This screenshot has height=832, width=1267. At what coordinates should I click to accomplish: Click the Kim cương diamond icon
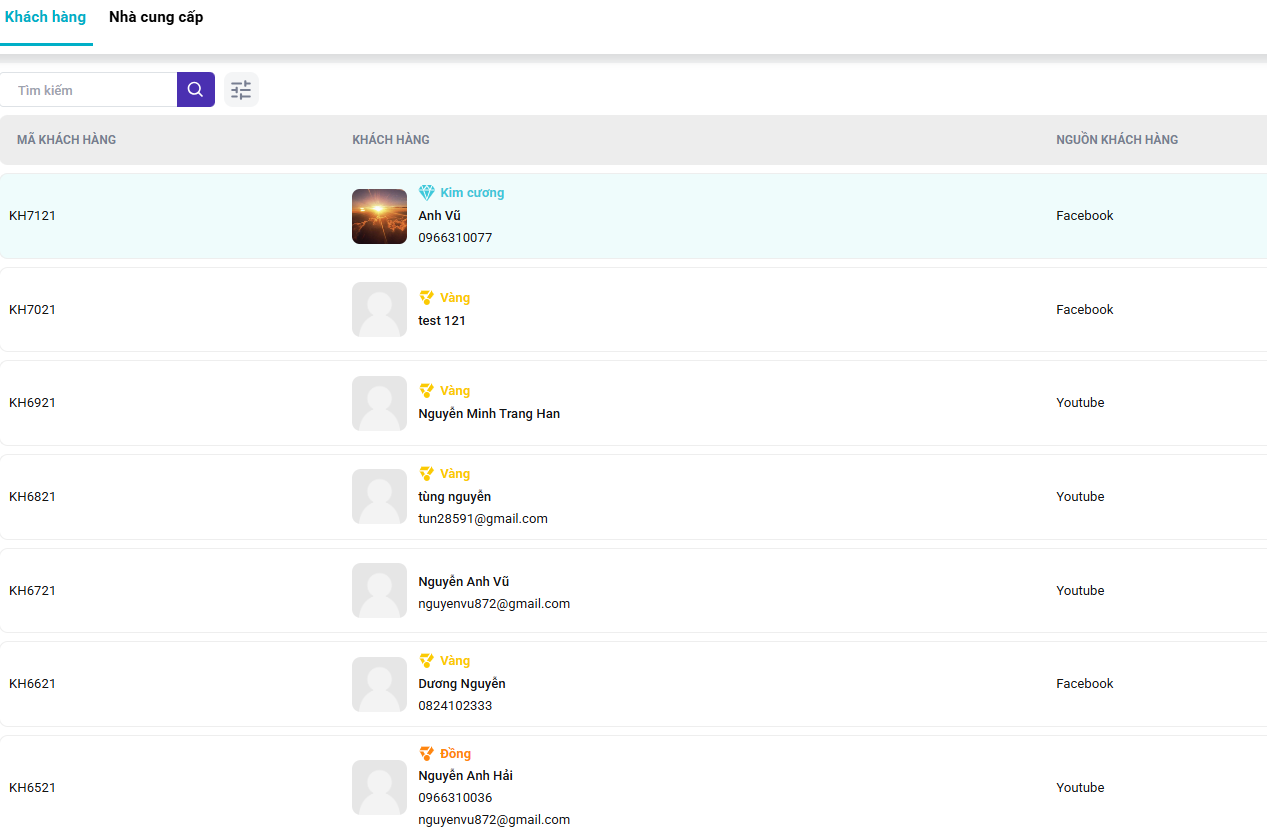(427, 193)
